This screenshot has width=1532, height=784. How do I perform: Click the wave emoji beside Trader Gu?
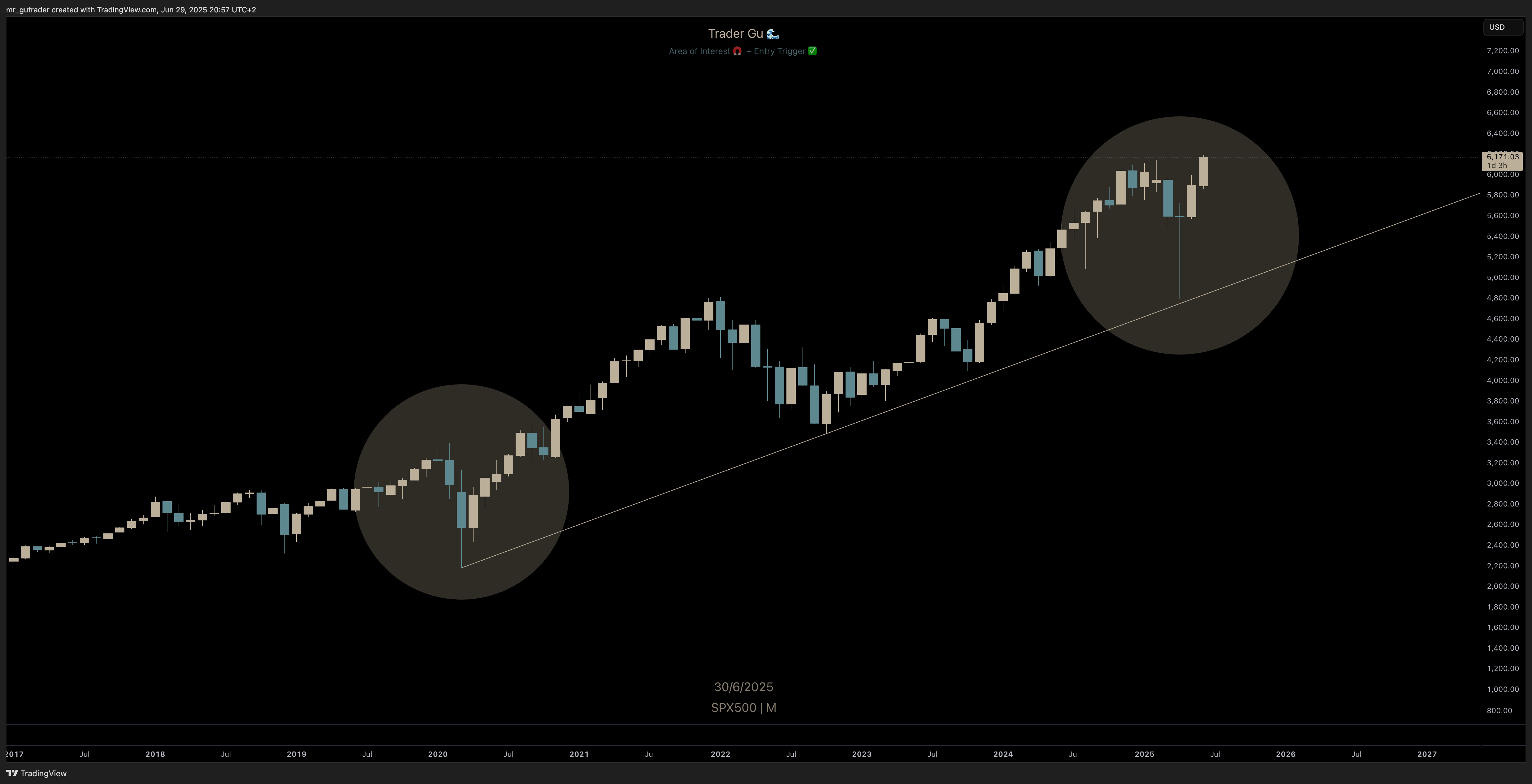pos(772,34)
